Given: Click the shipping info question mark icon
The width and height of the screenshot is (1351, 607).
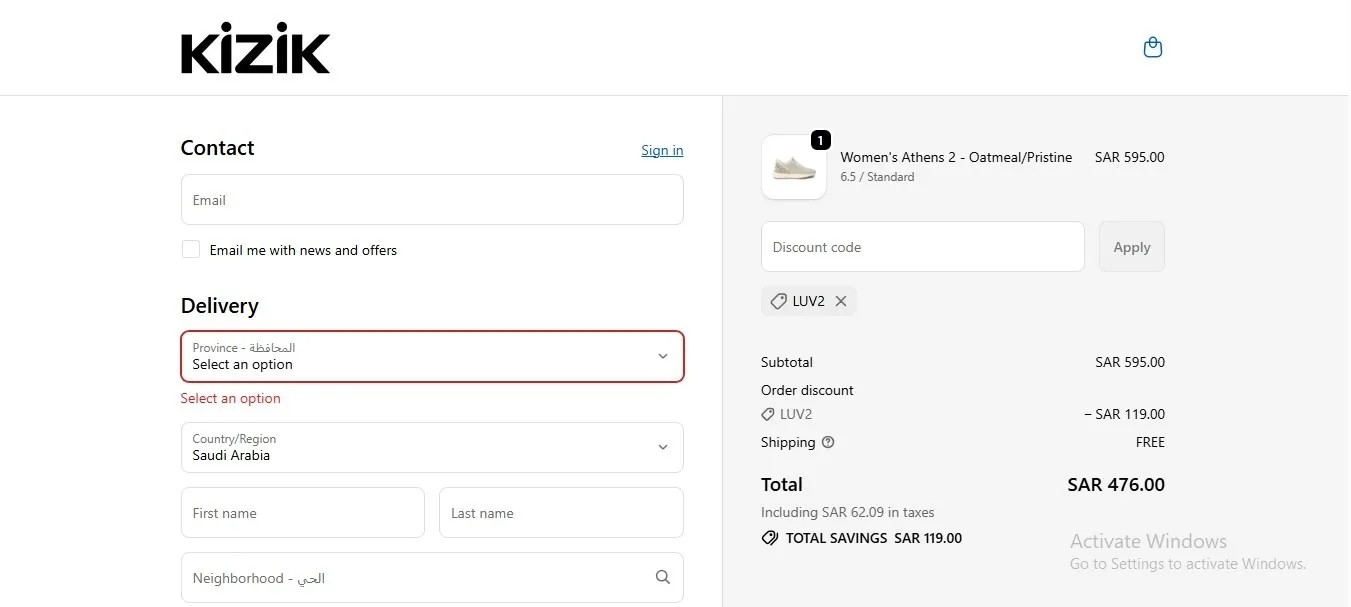Looking at the screenshot, I should (828, 442).
